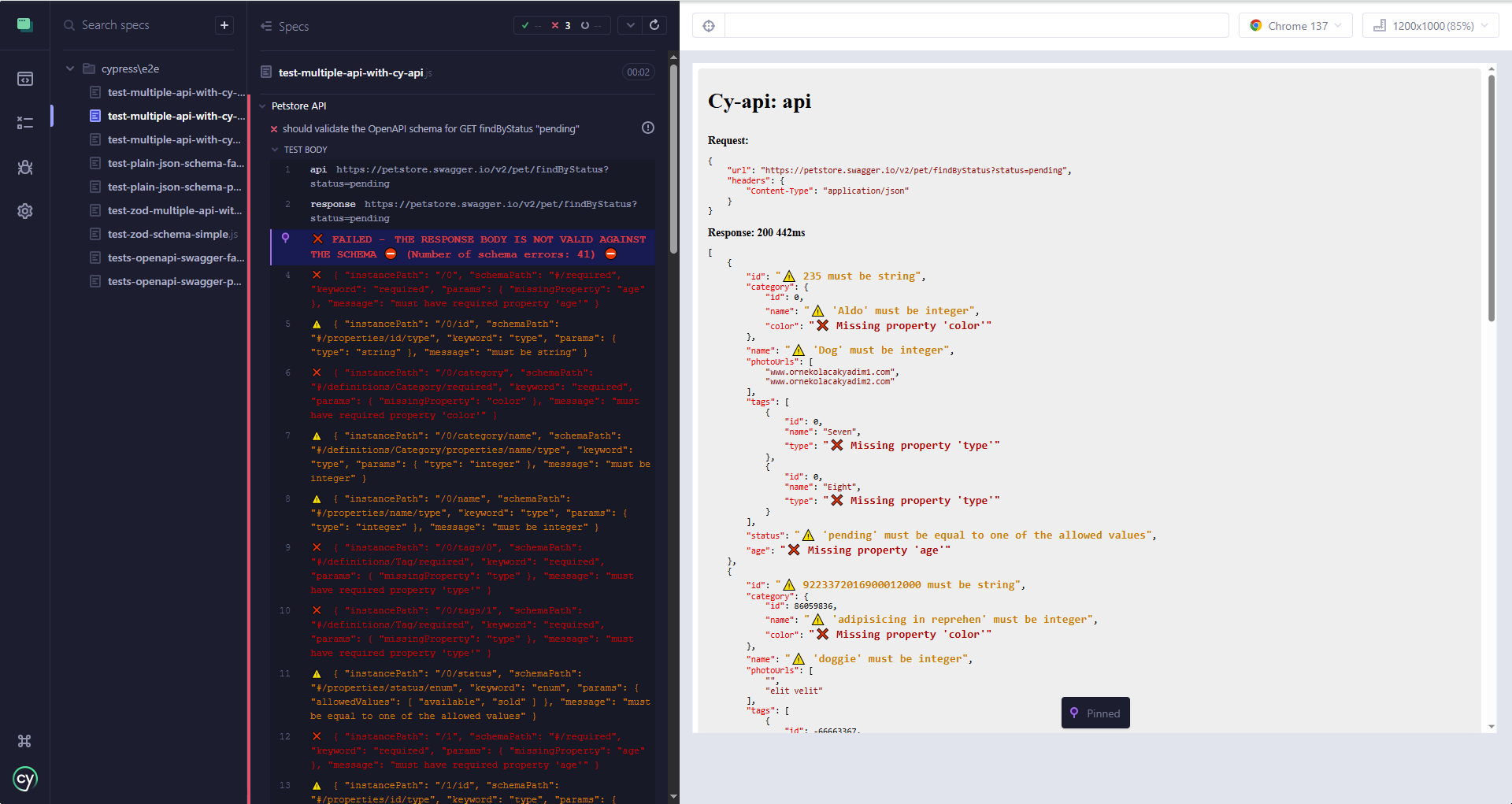This screenshot has width=1512, height=804.
Task: Click the Pinned button in the preview
Action: (1095, 713)
